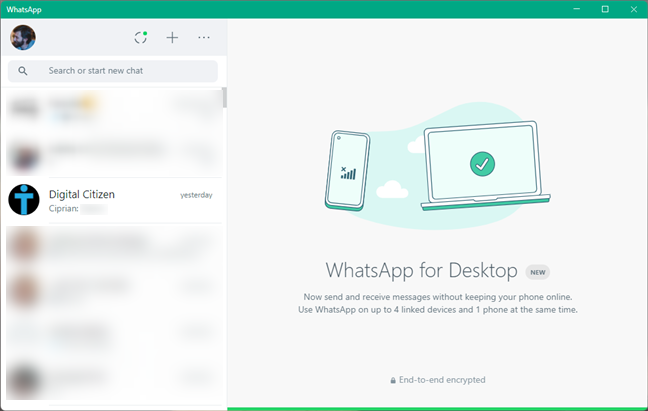Maximize the WhatsApp window

pos(605,9)
